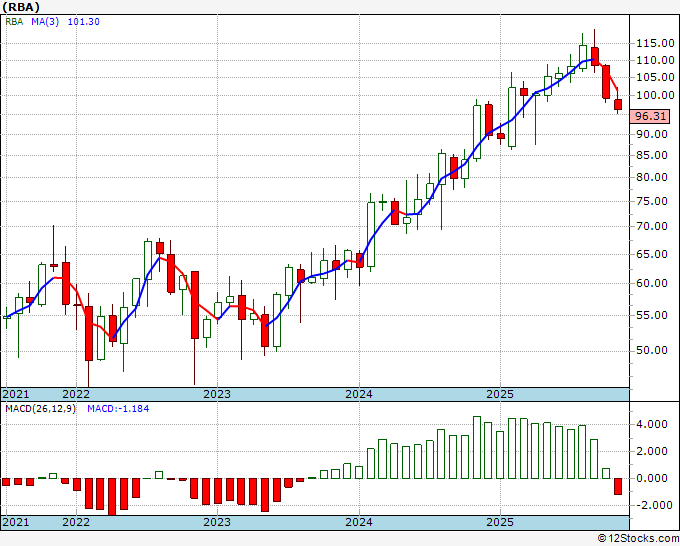
Task: Click the 90.00 price axis label
Action: 652,134
